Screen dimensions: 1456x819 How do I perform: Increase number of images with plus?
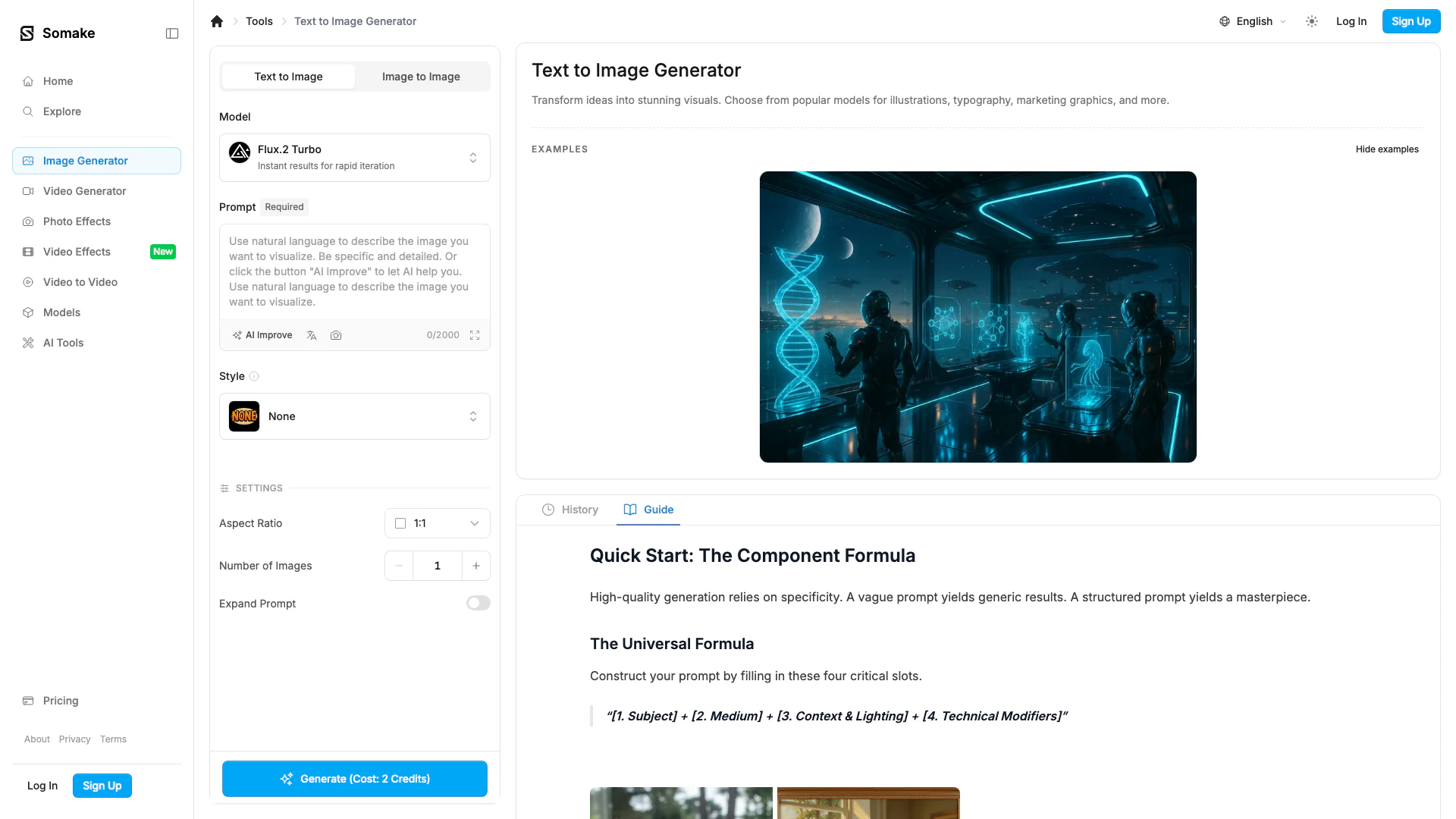(475, 566)
